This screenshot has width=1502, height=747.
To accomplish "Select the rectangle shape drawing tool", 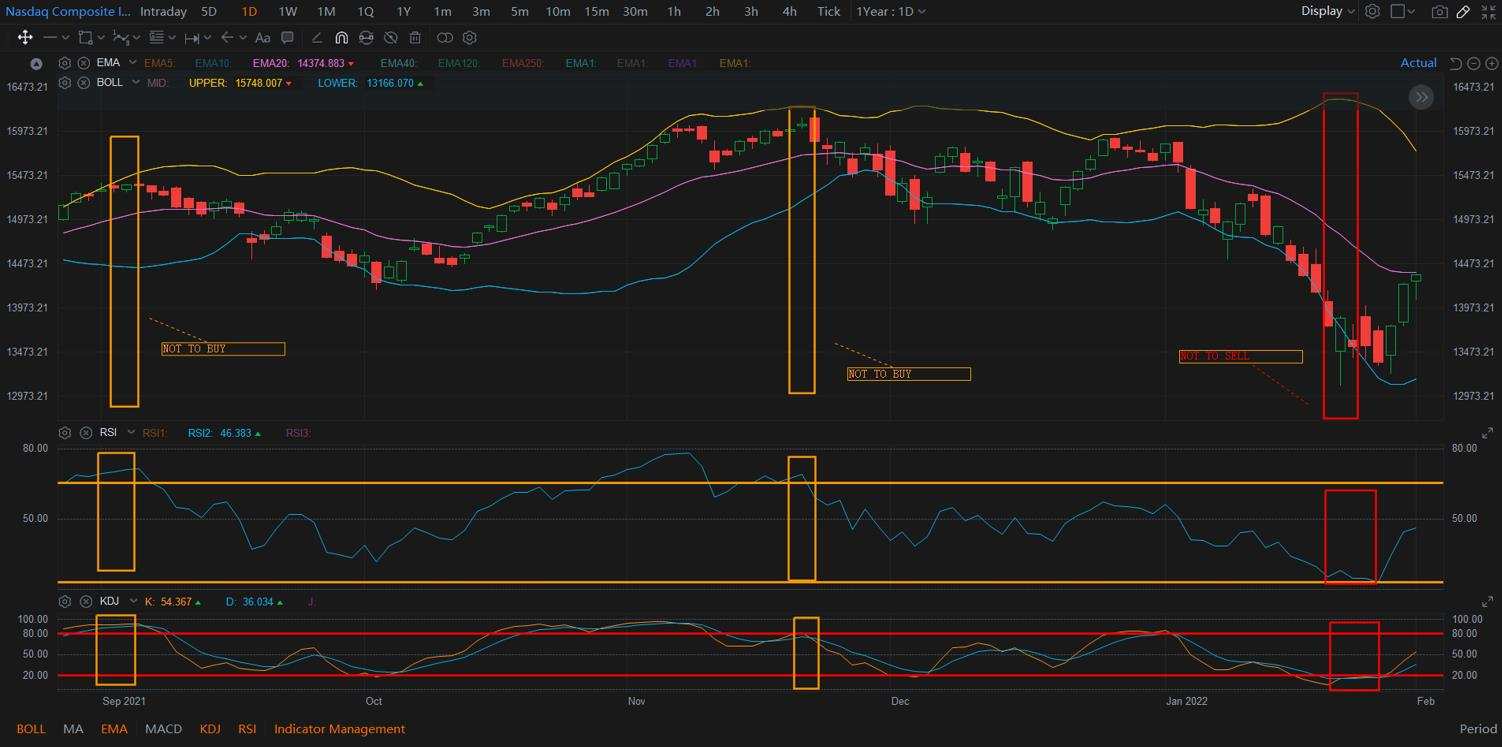I will (x=85, y=37).
